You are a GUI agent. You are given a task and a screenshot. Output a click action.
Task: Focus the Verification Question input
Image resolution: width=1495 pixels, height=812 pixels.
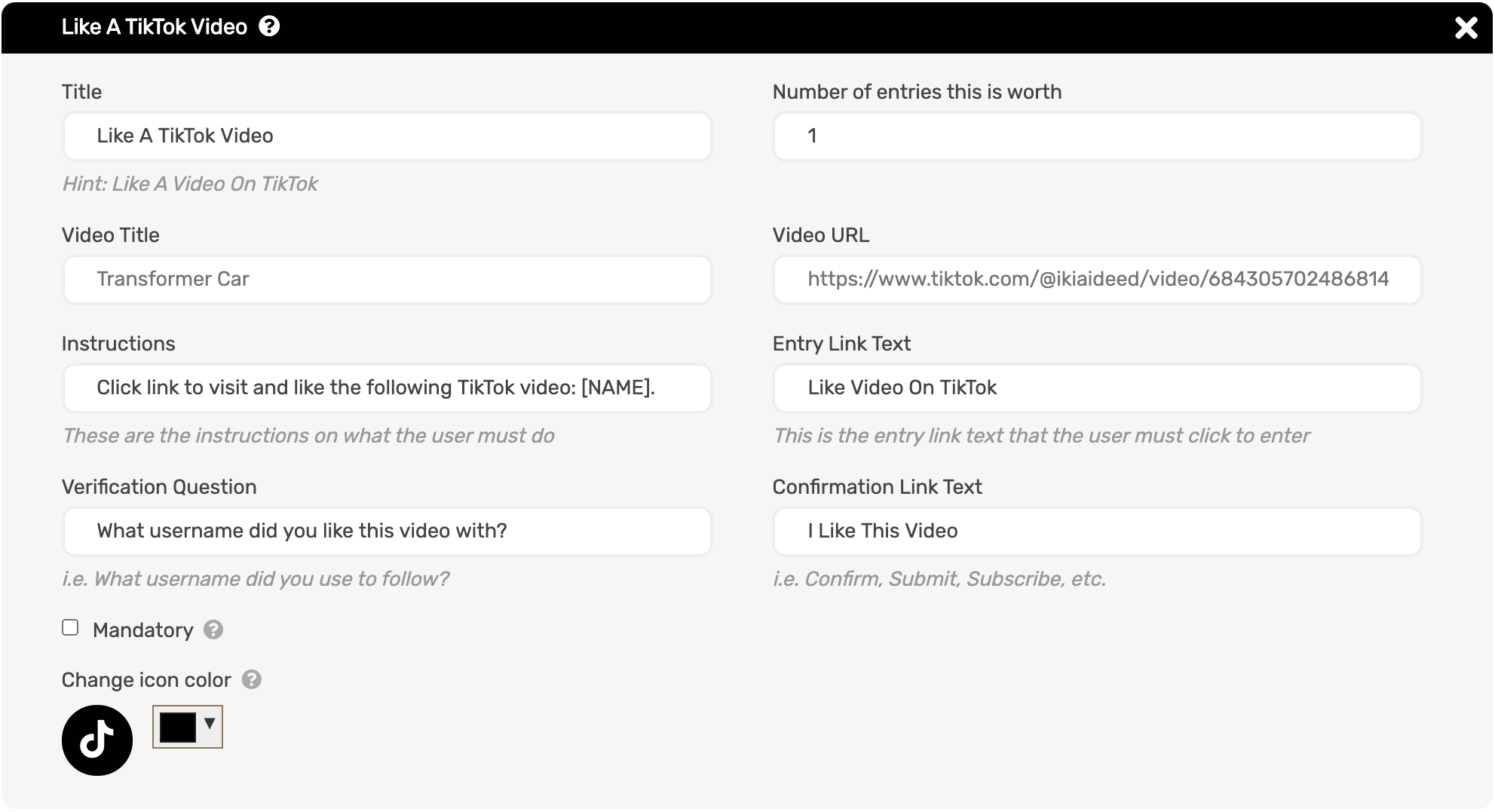tap(387, 531)
